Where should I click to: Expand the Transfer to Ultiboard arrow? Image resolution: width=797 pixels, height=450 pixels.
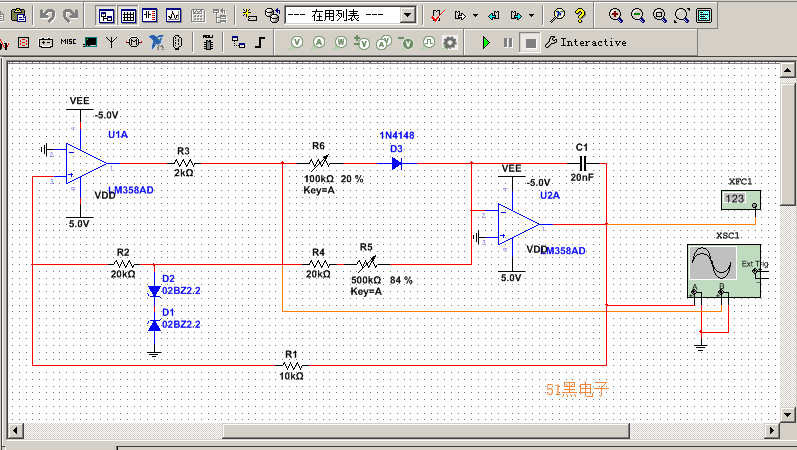pyautogui.click(x=475, y=16)
